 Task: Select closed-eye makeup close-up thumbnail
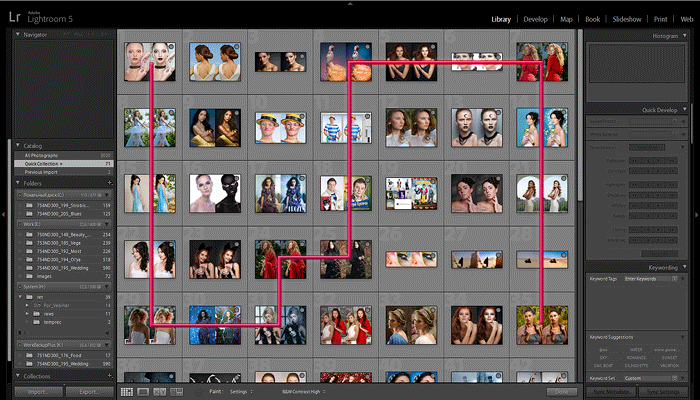(x=411, y=259)
